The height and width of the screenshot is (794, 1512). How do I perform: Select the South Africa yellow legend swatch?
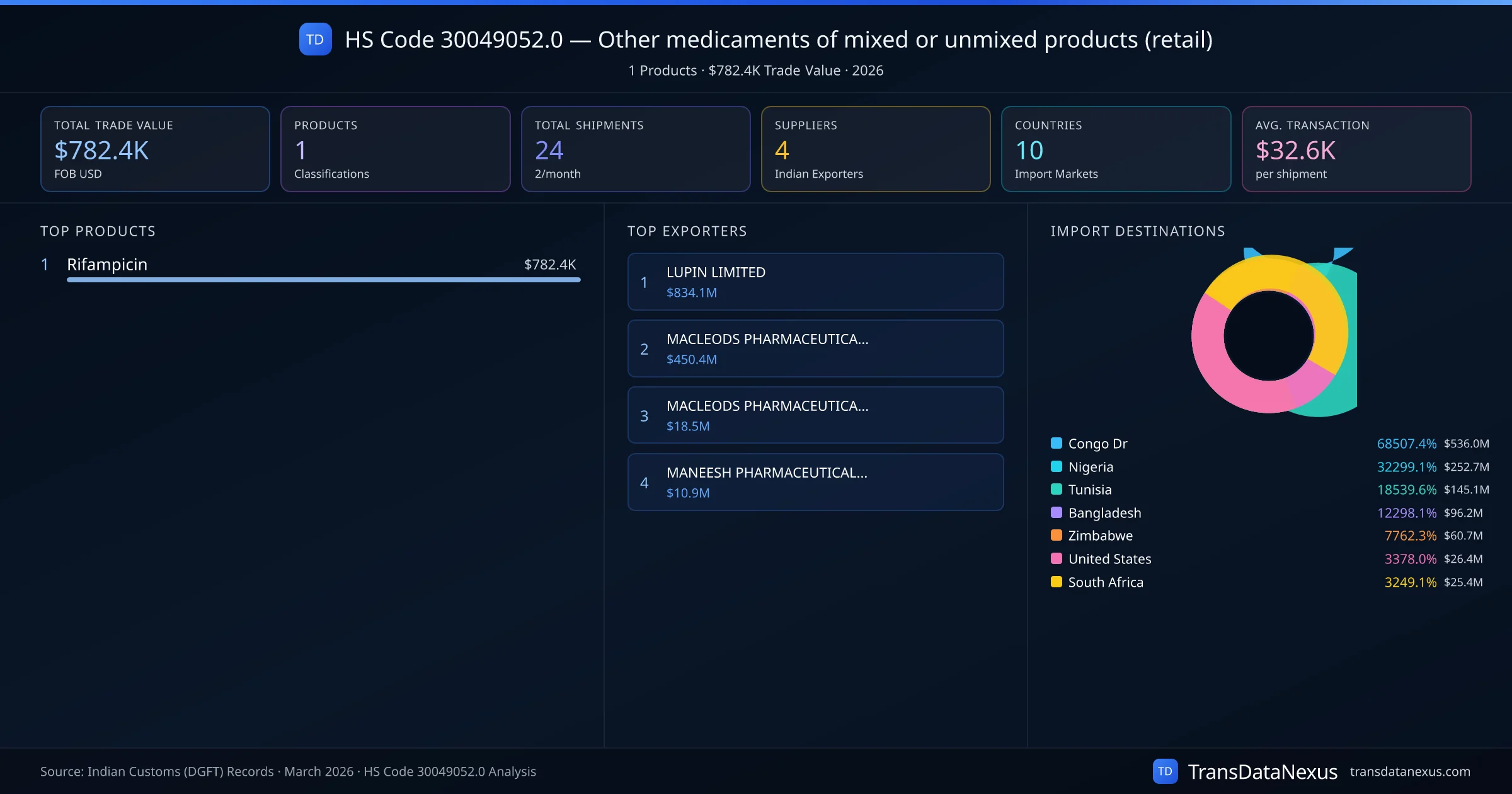click(1057, 582)
